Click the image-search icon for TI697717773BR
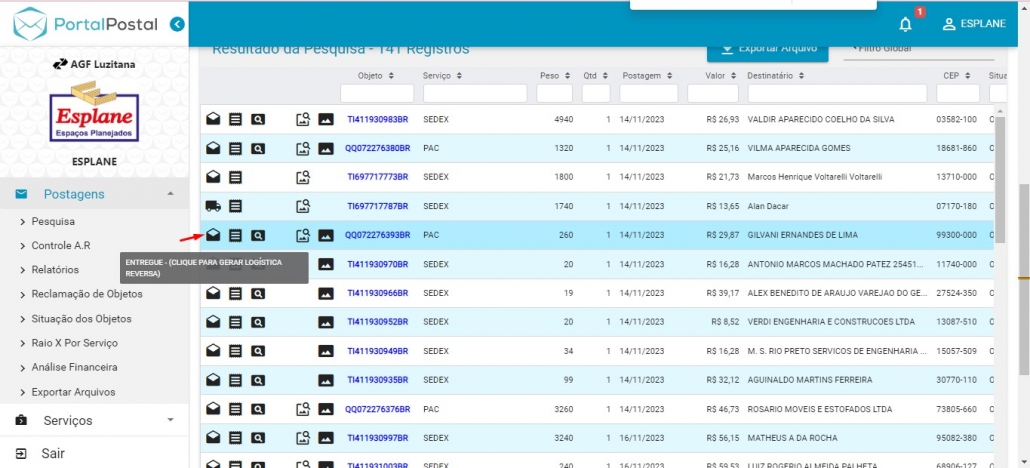The height and width of the screenshot is (468, 1030). pyautogui.click(x=303, y=178)
